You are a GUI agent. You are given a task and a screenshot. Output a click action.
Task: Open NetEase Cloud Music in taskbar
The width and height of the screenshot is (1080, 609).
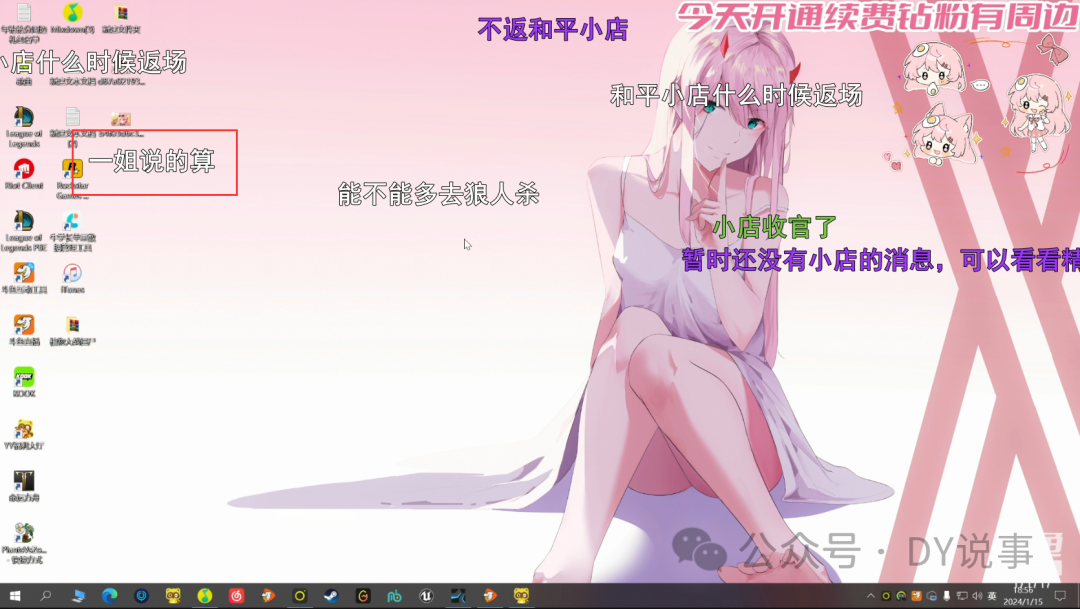click(x=236, y=596)
